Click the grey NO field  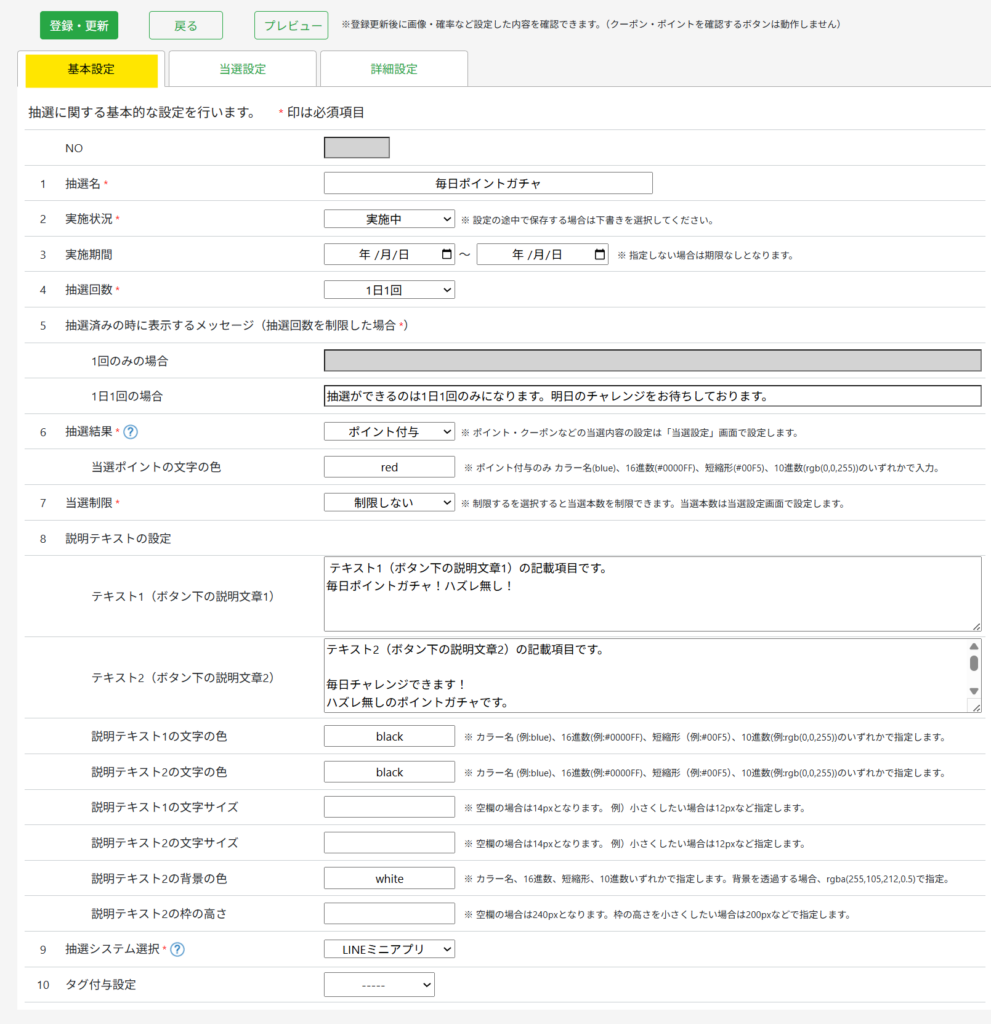click(357, 148)
